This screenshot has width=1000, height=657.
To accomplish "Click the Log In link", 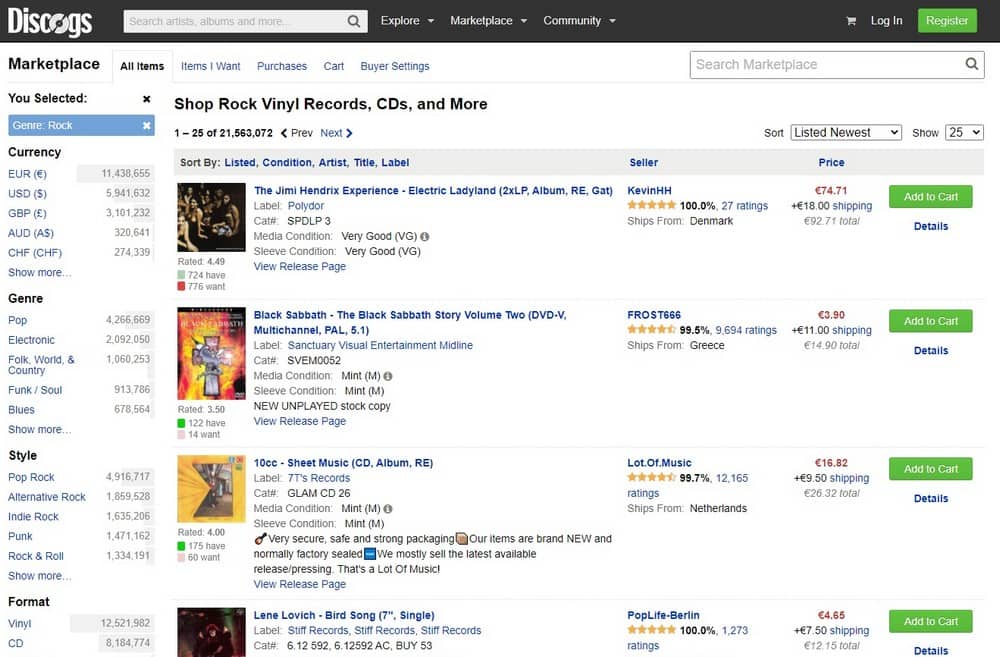I will point(886,21).
